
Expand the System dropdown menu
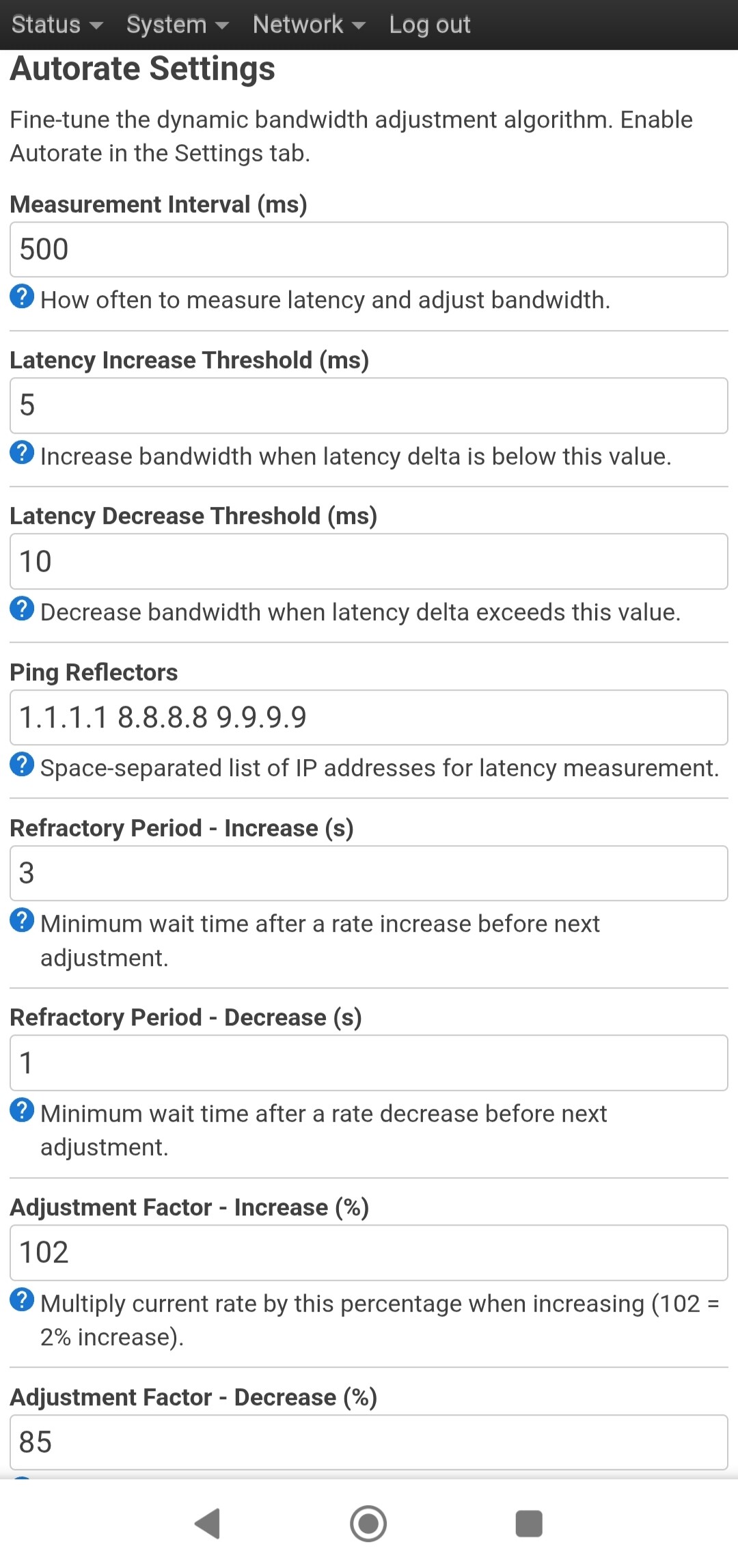pyautogui.click(x=177, y=25)
